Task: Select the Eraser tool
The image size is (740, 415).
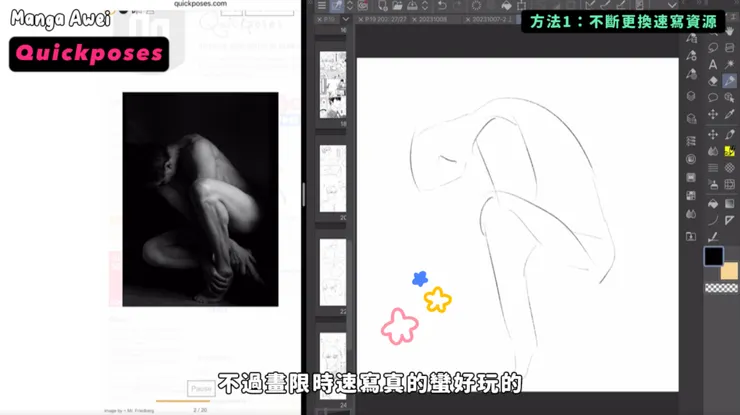Action: [x=713, y=81]
